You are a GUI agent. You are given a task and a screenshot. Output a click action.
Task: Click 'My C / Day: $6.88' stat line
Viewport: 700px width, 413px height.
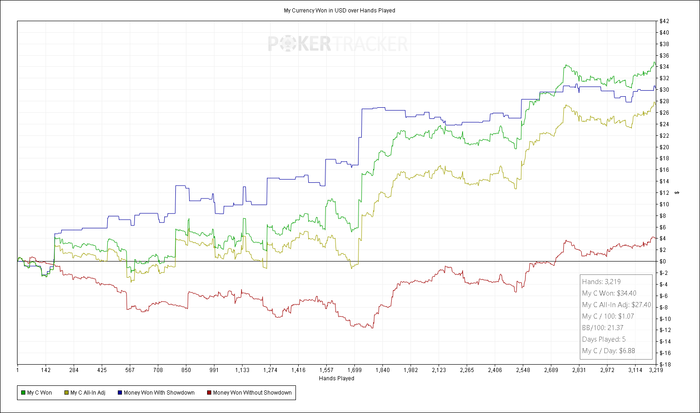click(608, 351)
